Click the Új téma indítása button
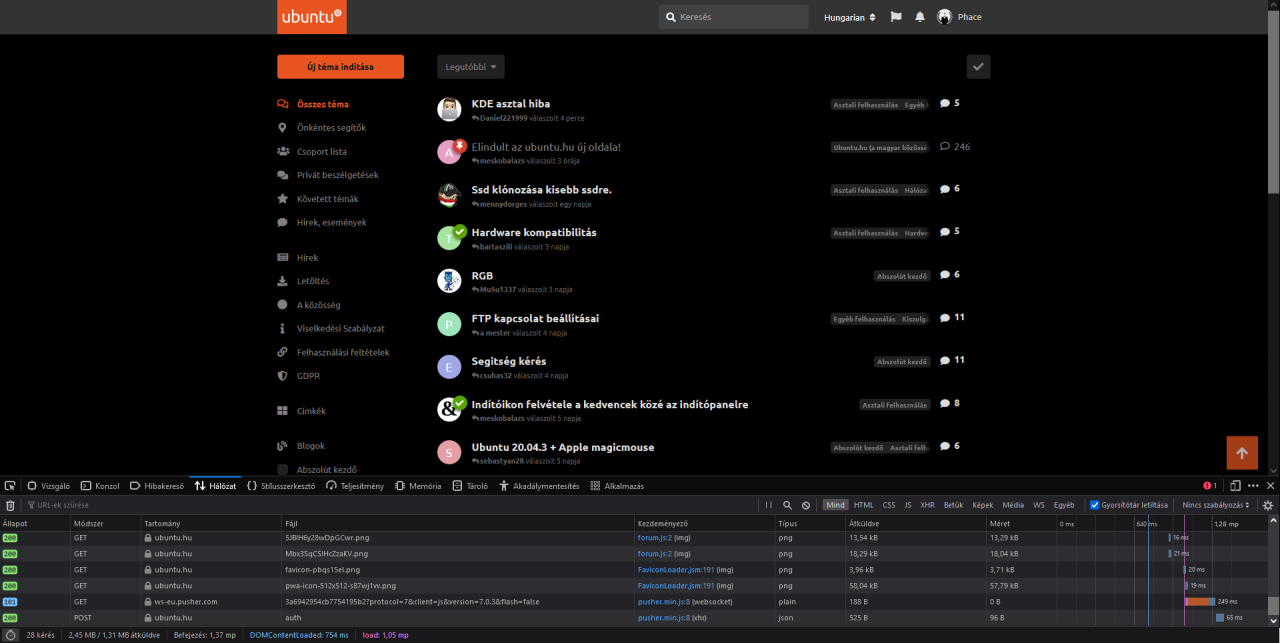 tap(340, 67)
